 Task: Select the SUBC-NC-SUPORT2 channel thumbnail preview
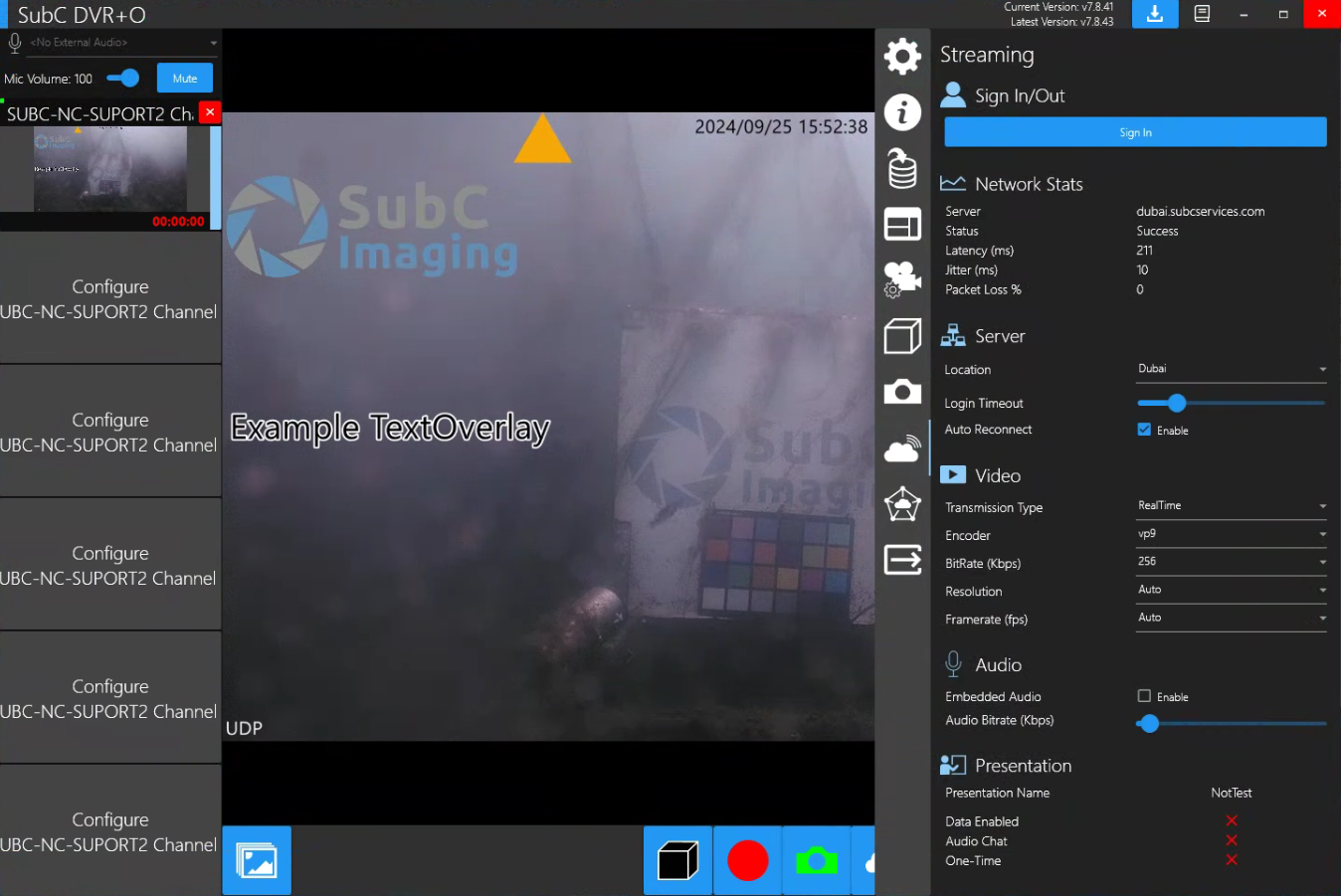click(109, 169)
